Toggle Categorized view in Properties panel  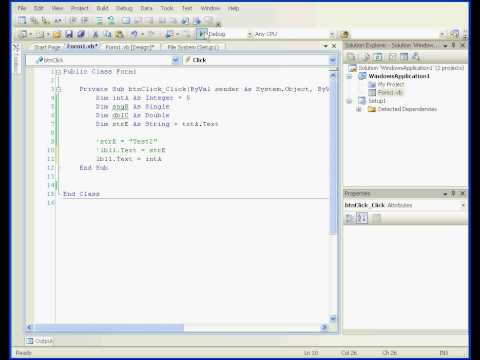(350, 219)
